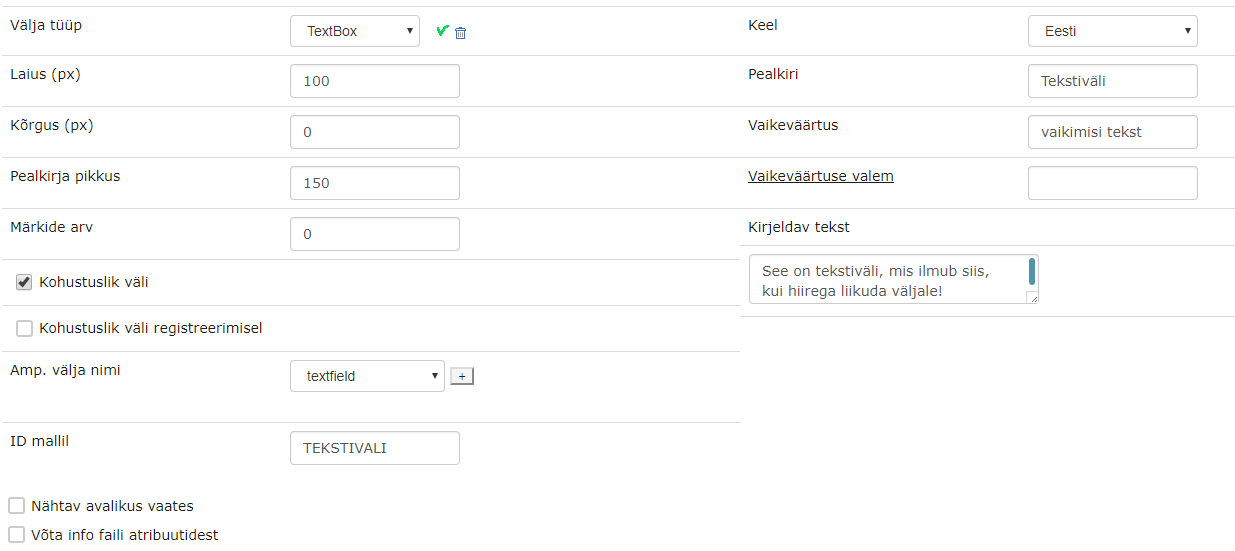Screen dimensions: 1235x551
Task: Click the plus button beside textfield
Action: (x=462, y=376)
